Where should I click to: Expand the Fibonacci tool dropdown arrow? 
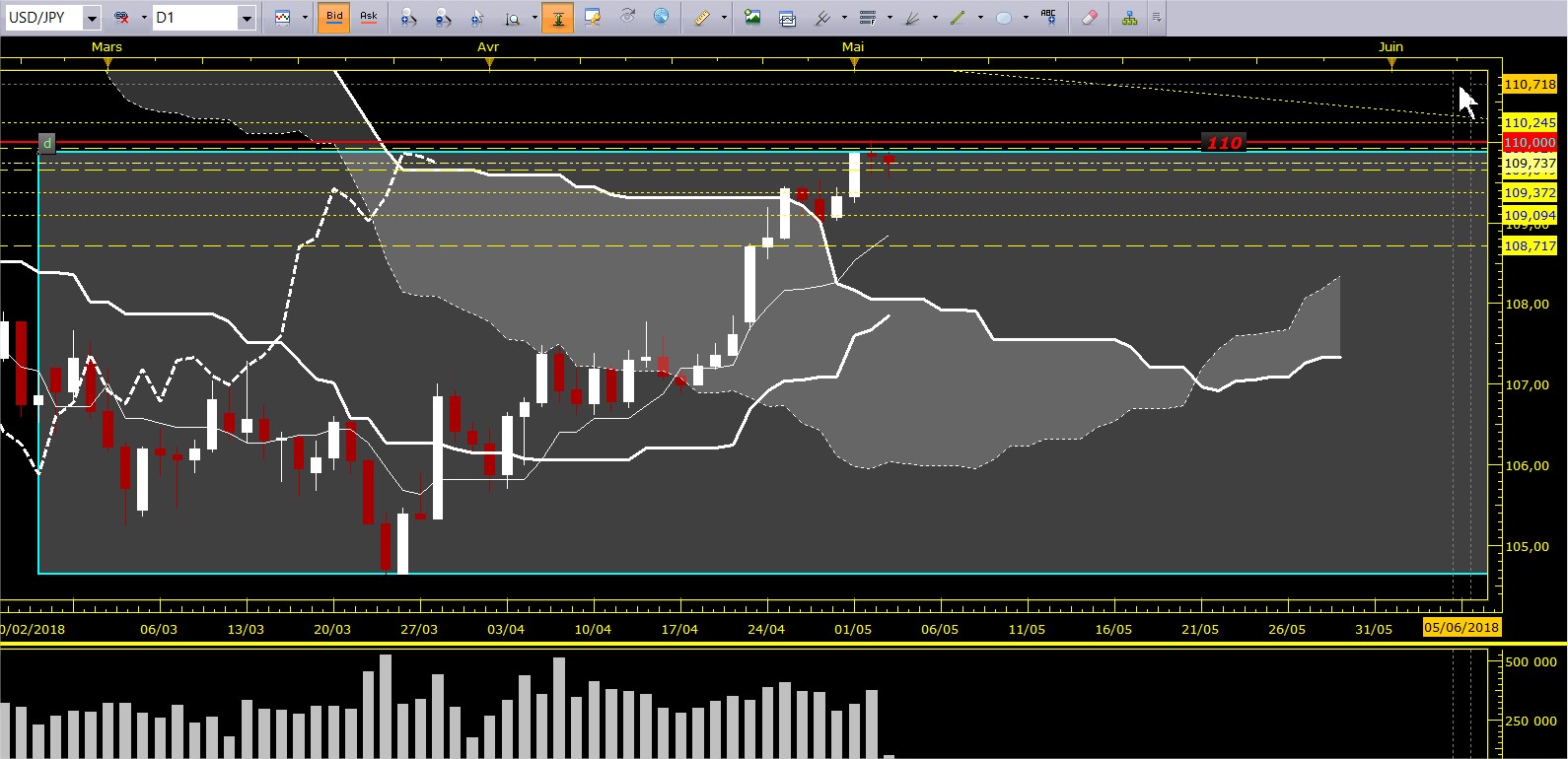(x=890, y=18)
